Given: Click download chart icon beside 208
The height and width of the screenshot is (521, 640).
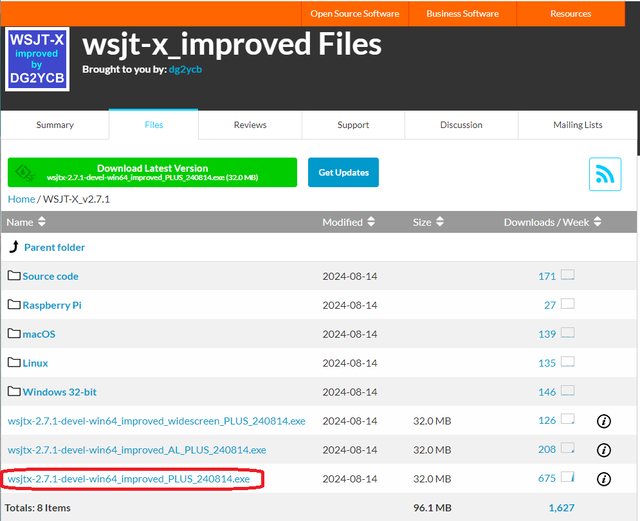Looking at the screenshot, I should (567, 448).
